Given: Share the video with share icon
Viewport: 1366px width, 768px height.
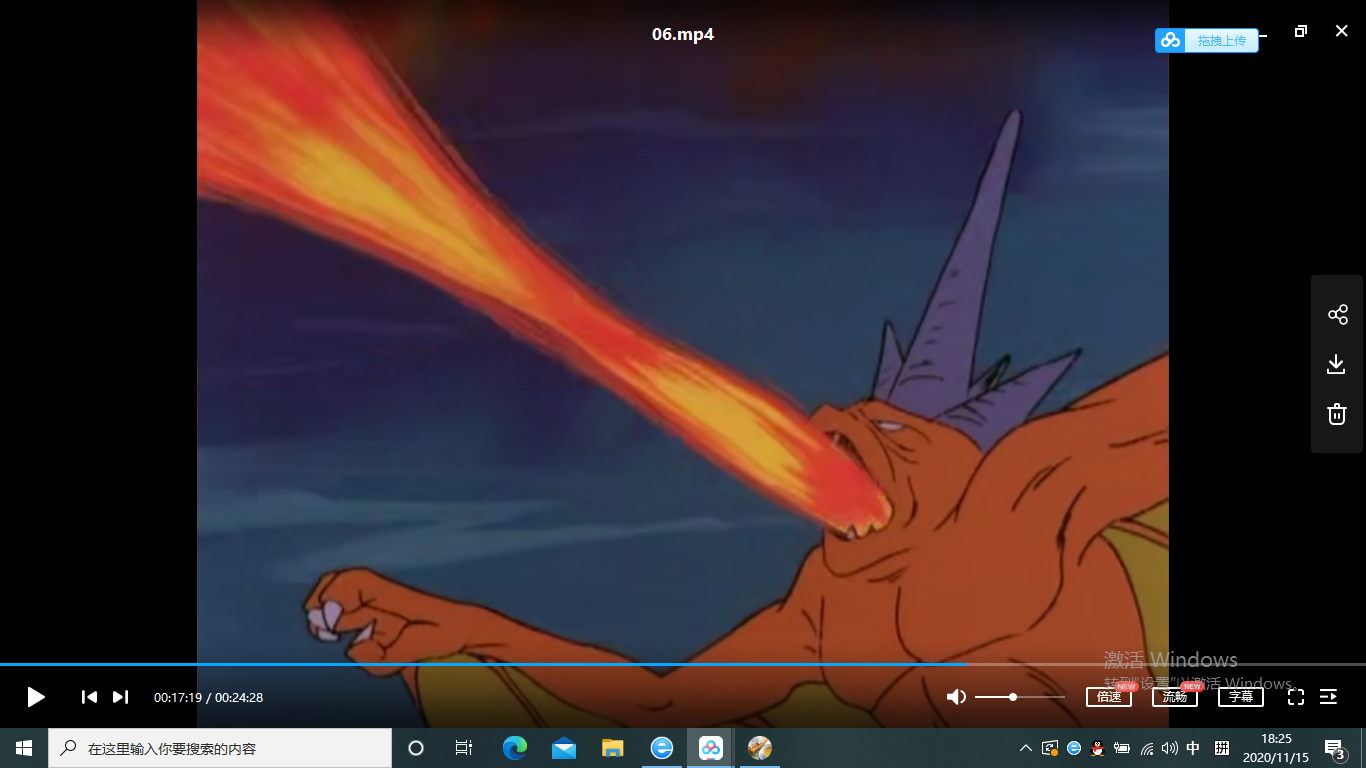Looking at the screenshot, I should click(x=1337, y=315).
